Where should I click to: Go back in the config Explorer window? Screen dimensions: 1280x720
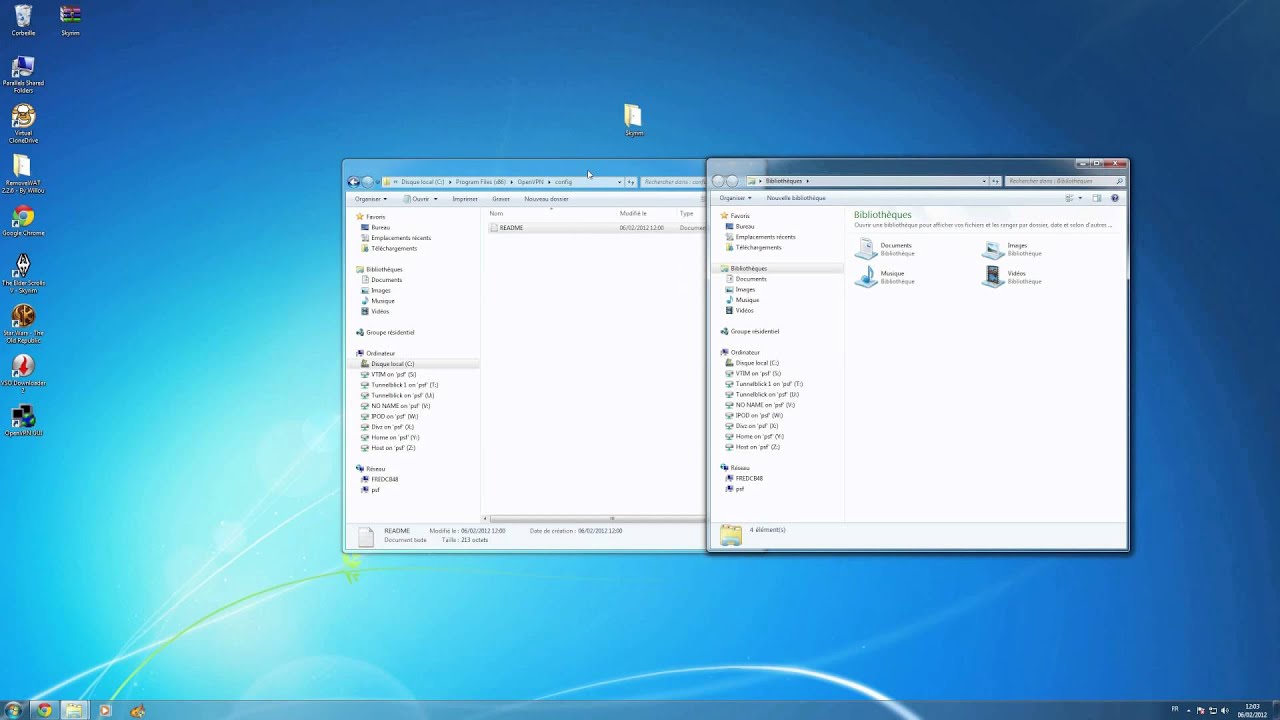coord(353,182)
